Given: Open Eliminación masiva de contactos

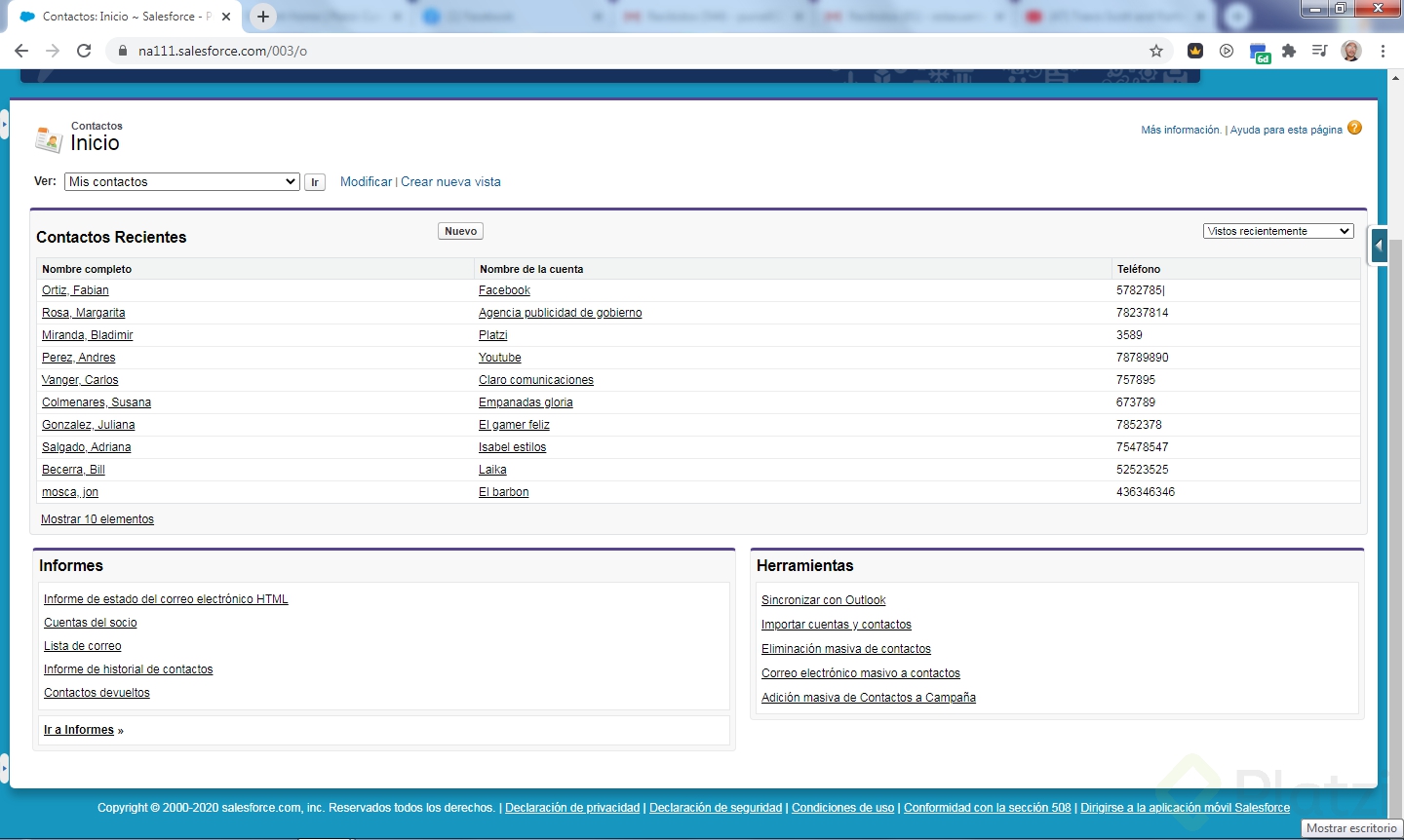Looking at the screenshot, I should click(846, 649).
